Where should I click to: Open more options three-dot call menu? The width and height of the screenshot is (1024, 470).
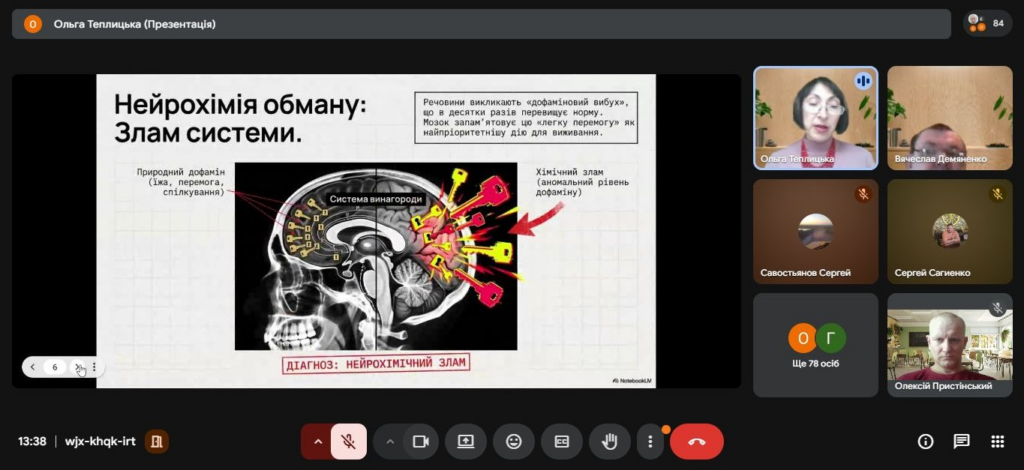651,441
